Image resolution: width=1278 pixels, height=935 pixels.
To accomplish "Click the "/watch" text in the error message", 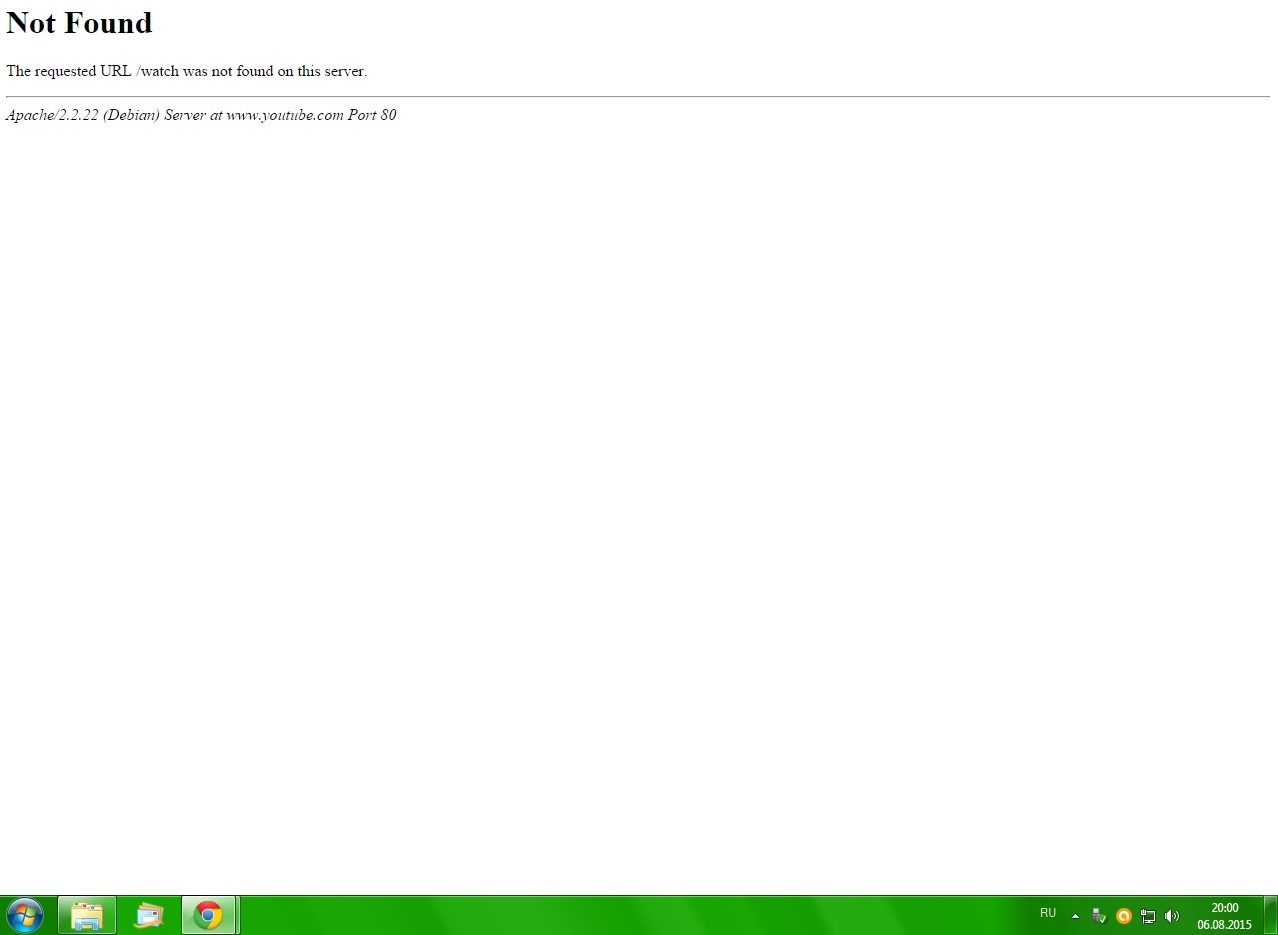I will (x=156, y=71).
